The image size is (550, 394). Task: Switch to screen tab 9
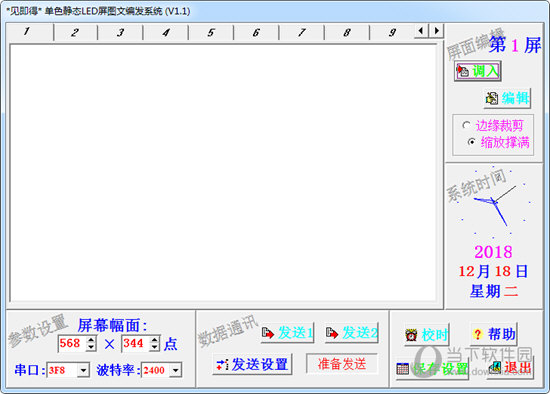coord(392,33)
